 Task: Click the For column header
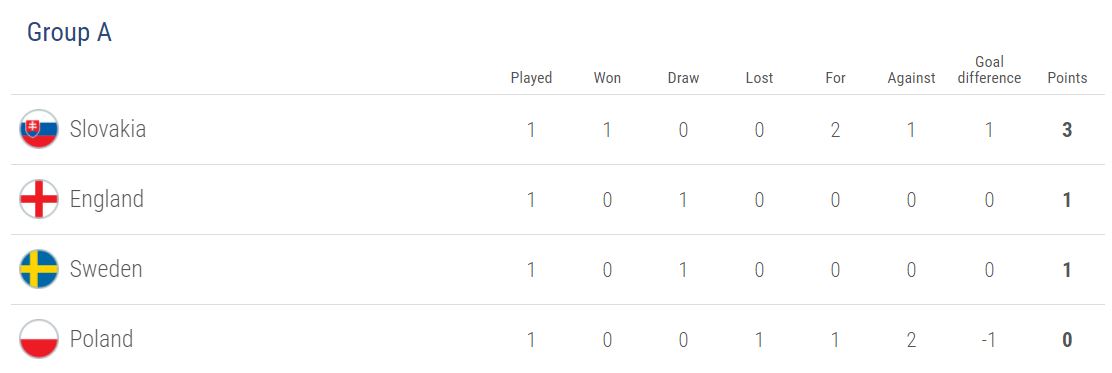835,78
